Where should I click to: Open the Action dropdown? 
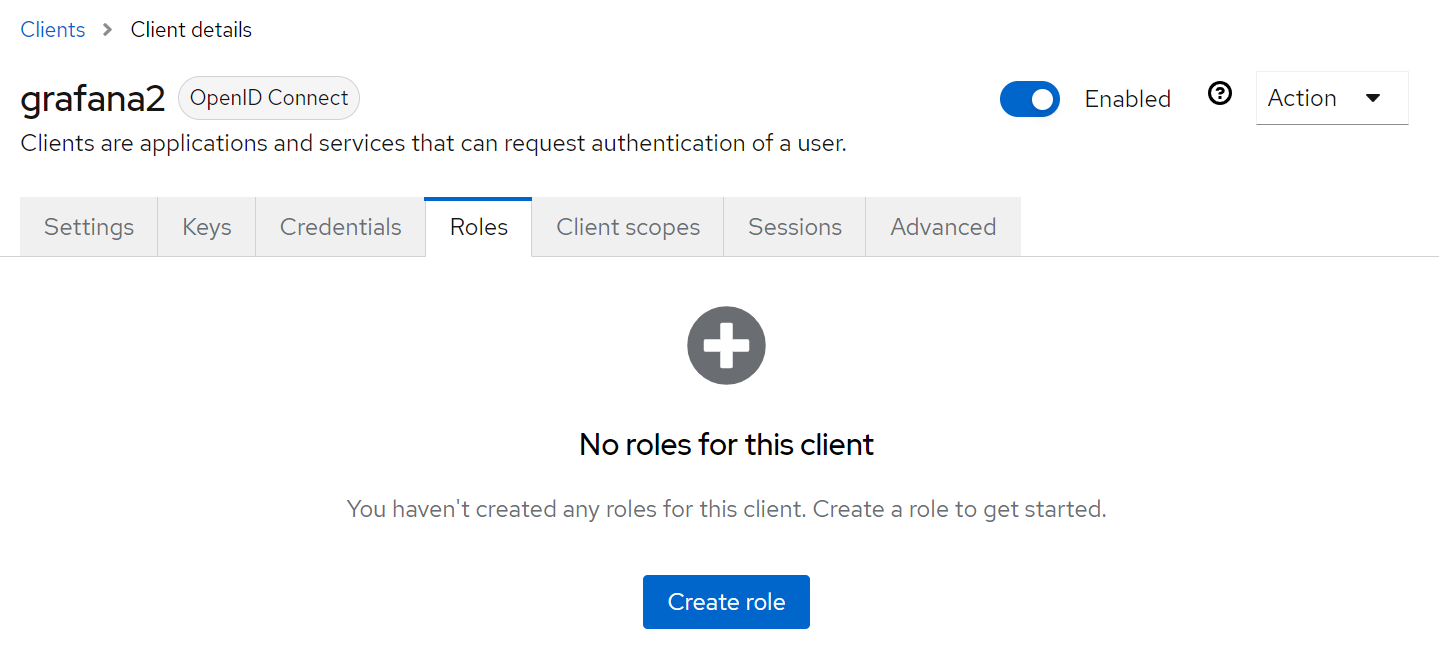pyautogui.click(x=1332, y=98)
